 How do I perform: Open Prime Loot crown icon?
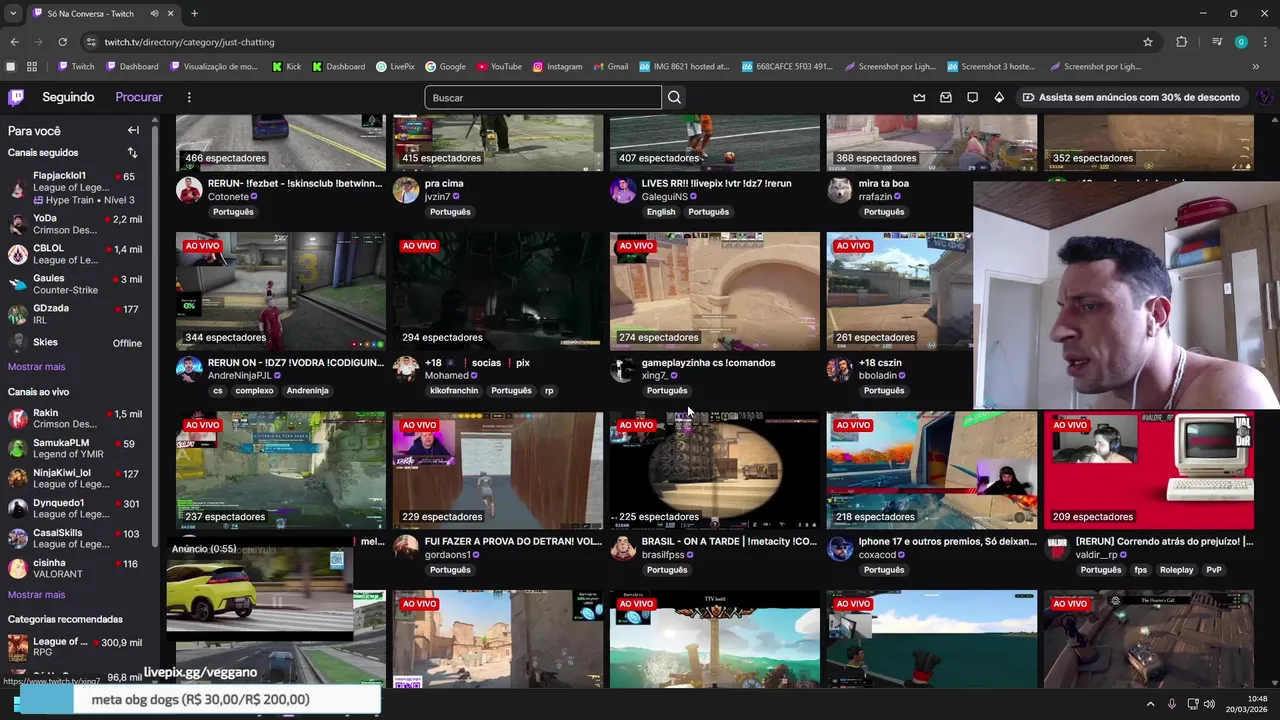point(919,97)
